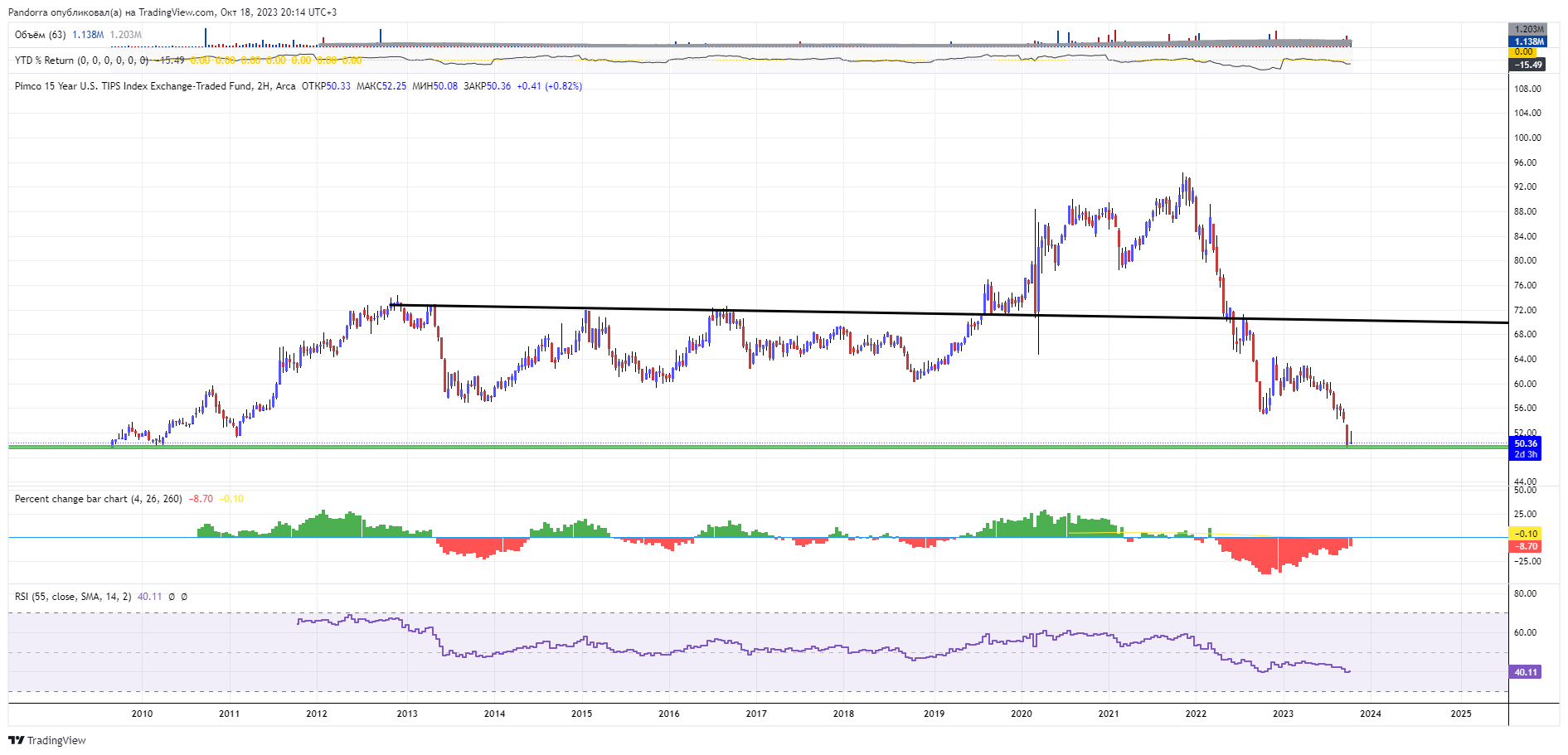Click the 76.00 price axis label
Screen dimensions: 1568x755
pos(1525,285)
